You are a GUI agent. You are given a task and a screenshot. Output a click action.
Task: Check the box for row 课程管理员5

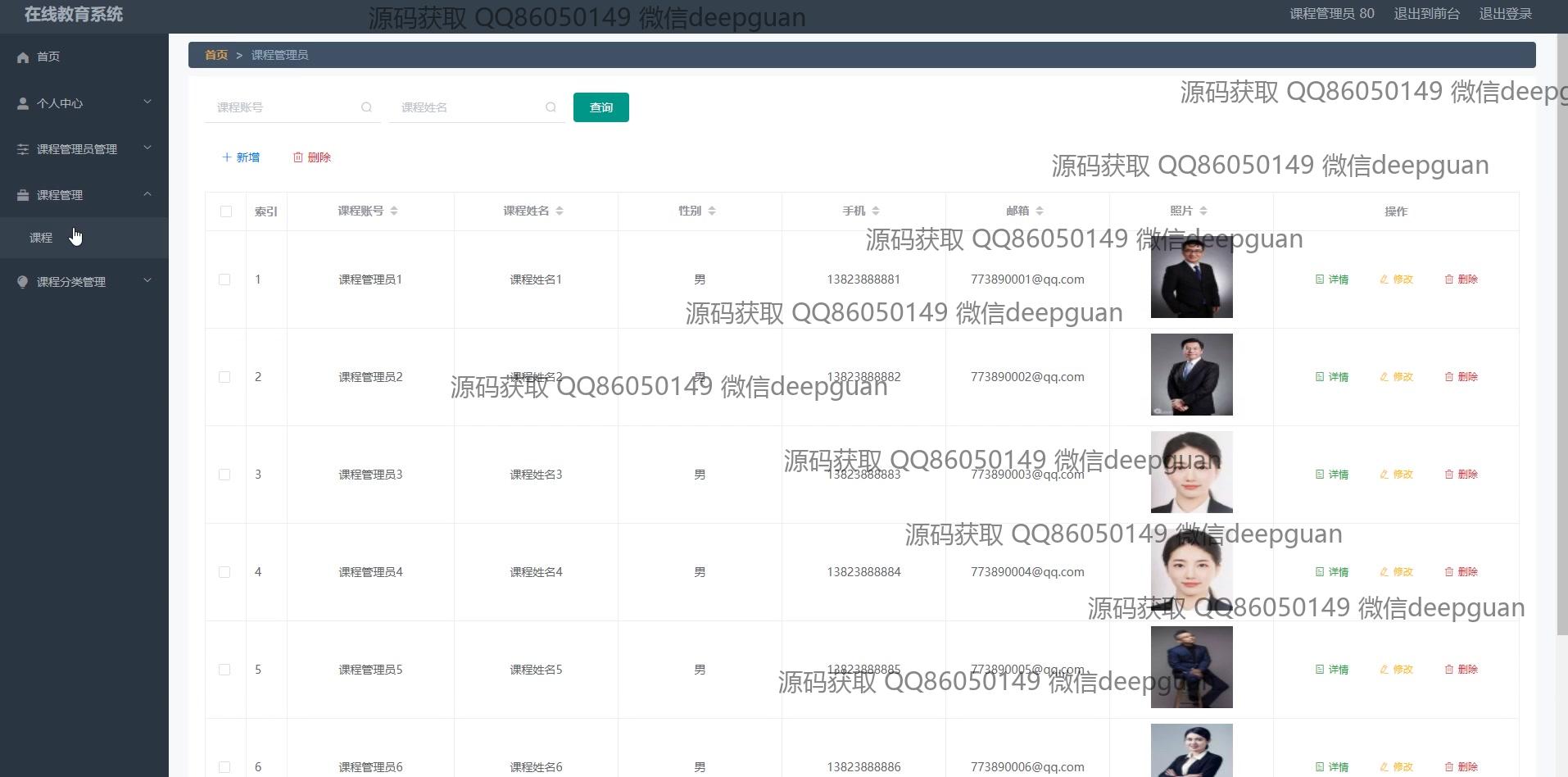click(x=224, y=670)
